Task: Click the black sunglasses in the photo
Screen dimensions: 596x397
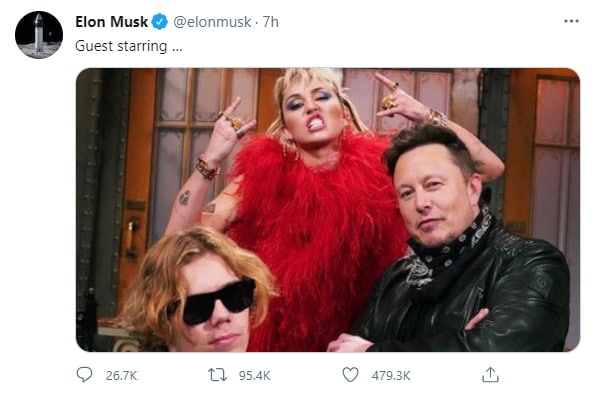Action: pyautogui.click(x=213, y=302)
